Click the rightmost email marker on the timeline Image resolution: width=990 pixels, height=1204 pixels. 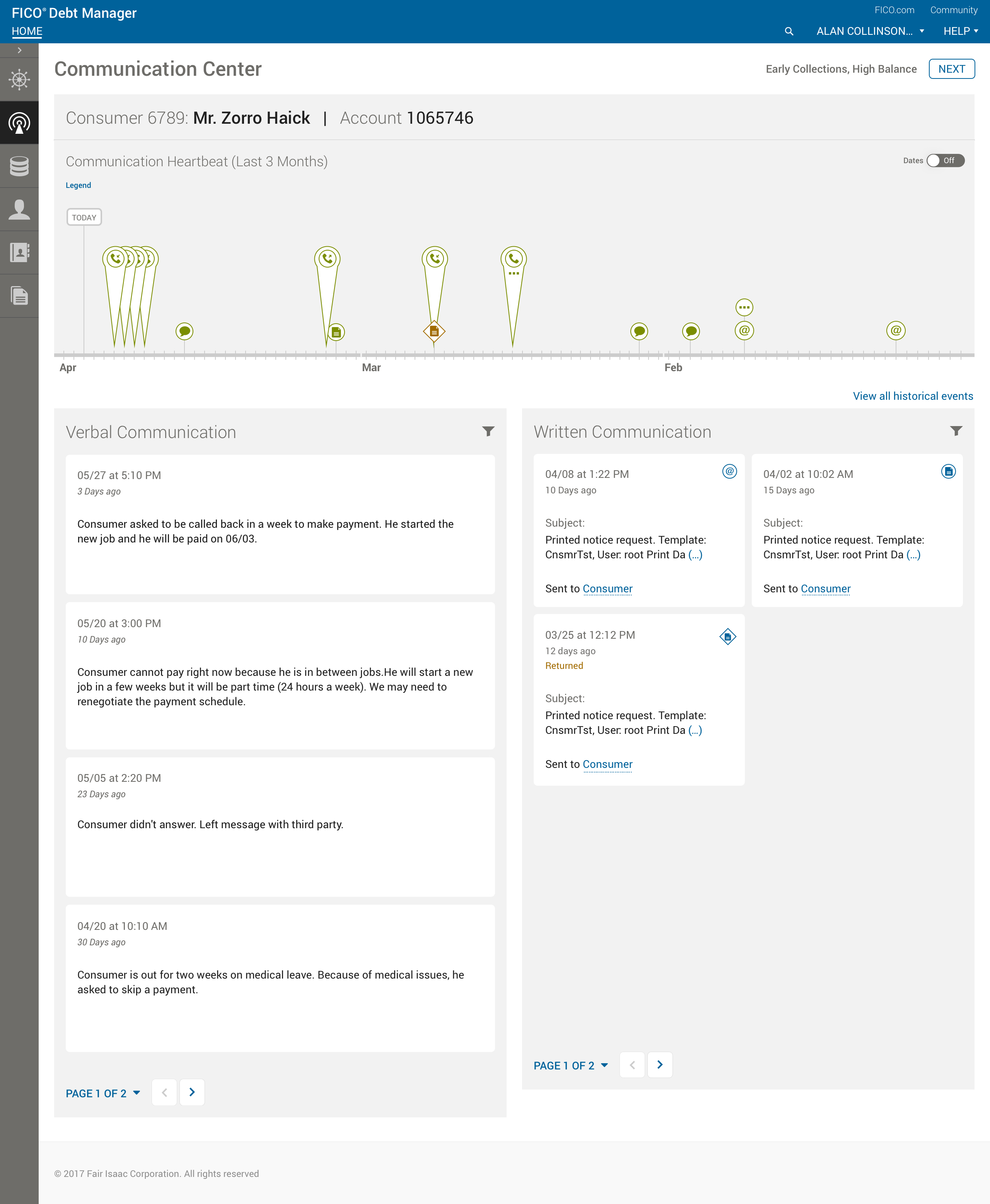click(x=896, y=330)
